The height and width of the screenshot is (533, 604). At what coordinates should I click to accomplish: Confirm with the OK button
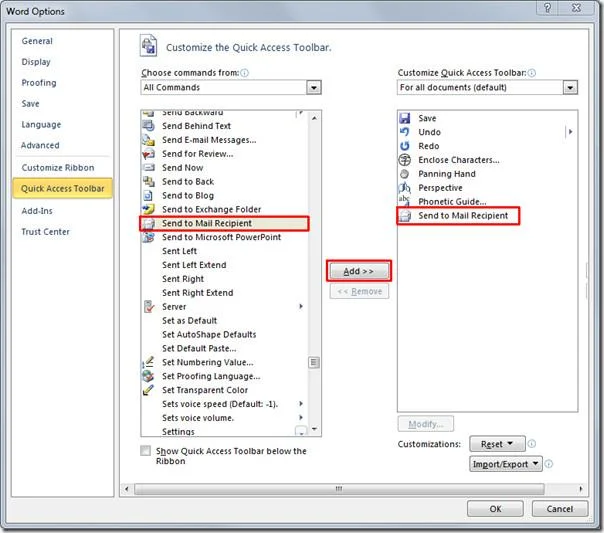(495, 509)
